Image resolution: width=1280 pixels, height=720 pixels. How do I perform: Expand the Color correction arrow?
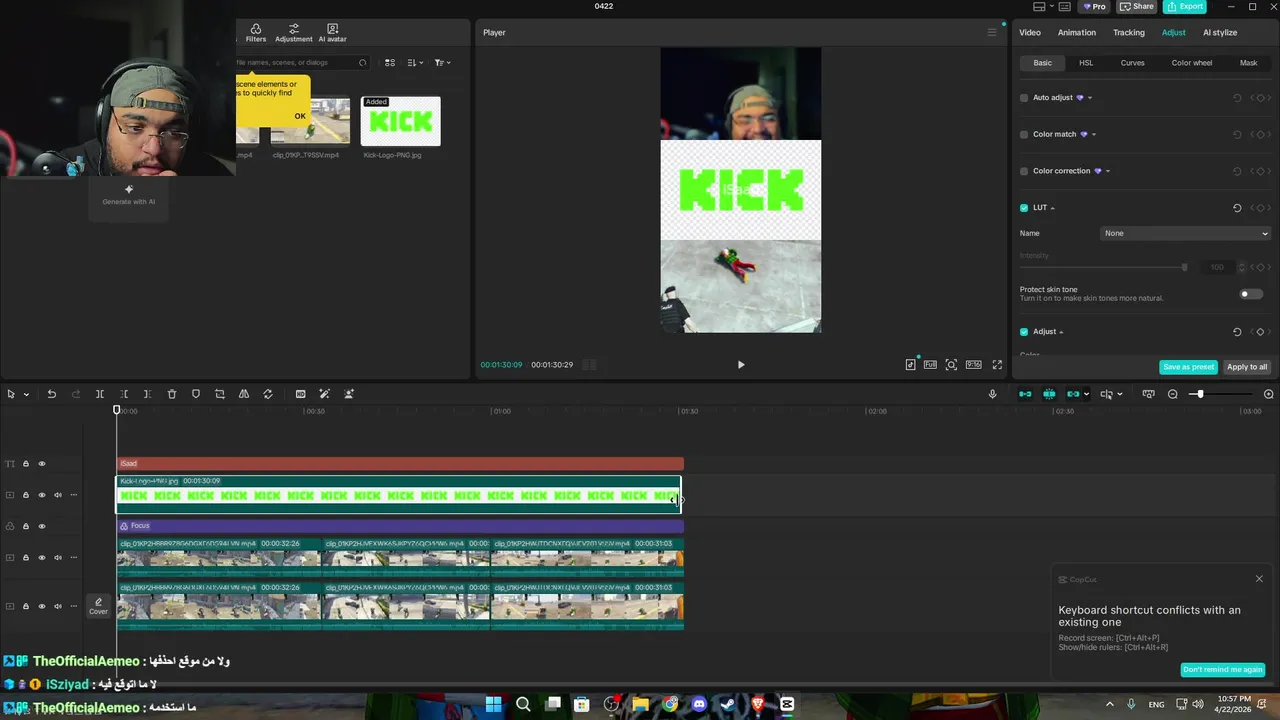point(1108,171)
